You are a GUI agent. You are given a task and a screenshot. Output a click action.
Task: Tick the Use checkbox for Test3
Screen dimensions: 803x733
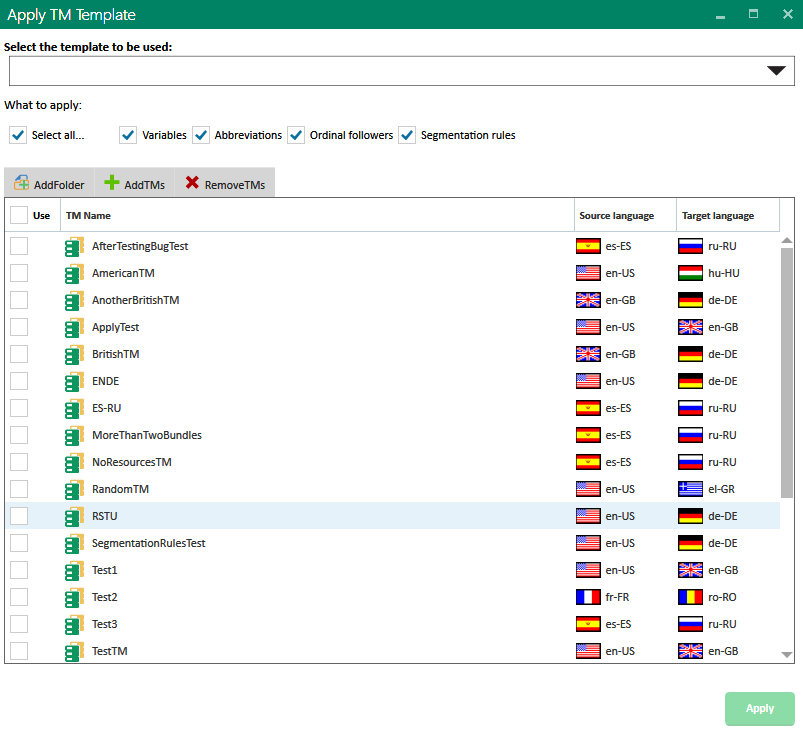coord(19,624)
